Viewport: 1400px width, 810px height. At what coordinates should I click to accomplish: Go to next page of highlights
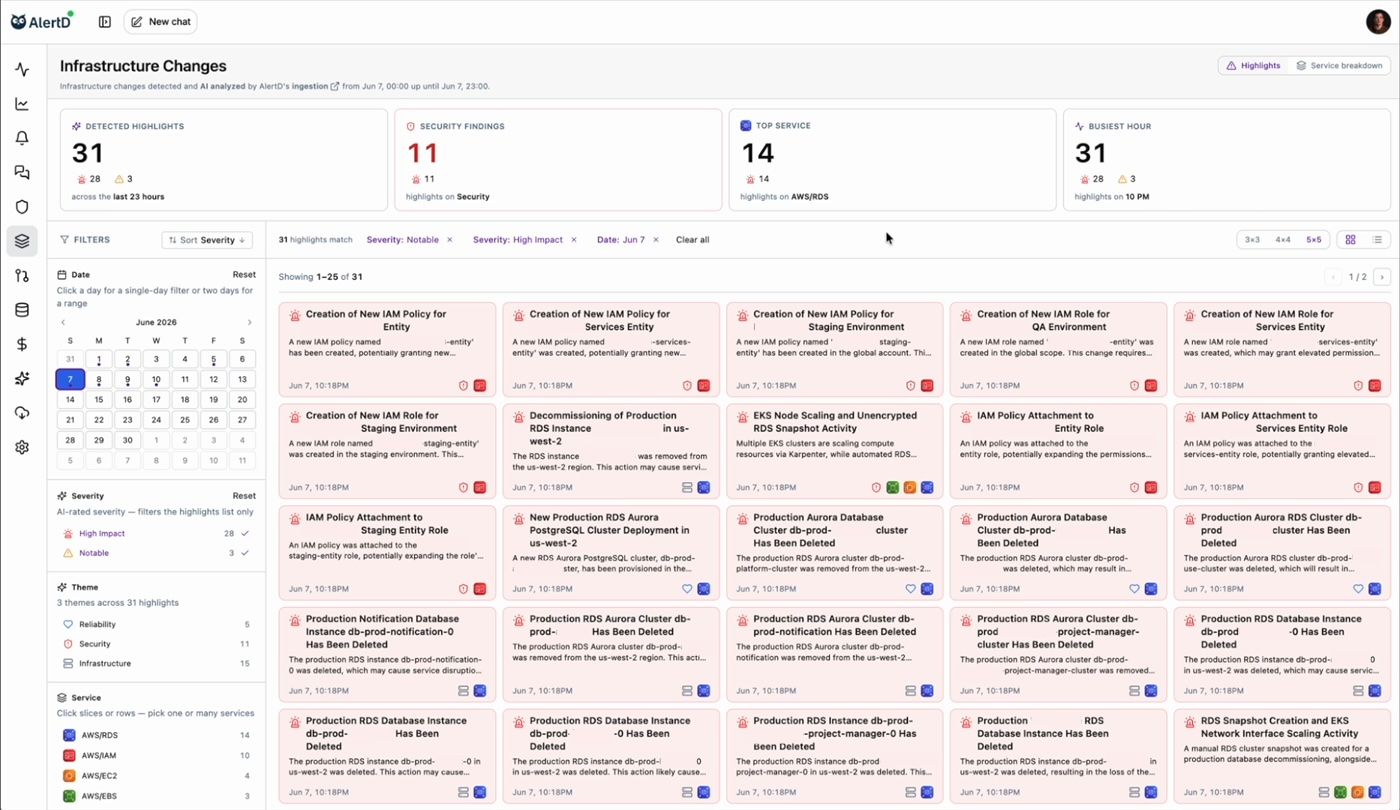[x=1382, y=277]
